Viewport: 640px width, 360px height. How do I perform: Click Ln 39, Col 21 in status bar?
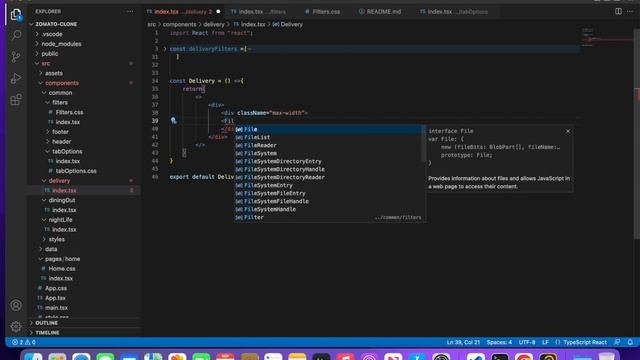click(463, 342)
